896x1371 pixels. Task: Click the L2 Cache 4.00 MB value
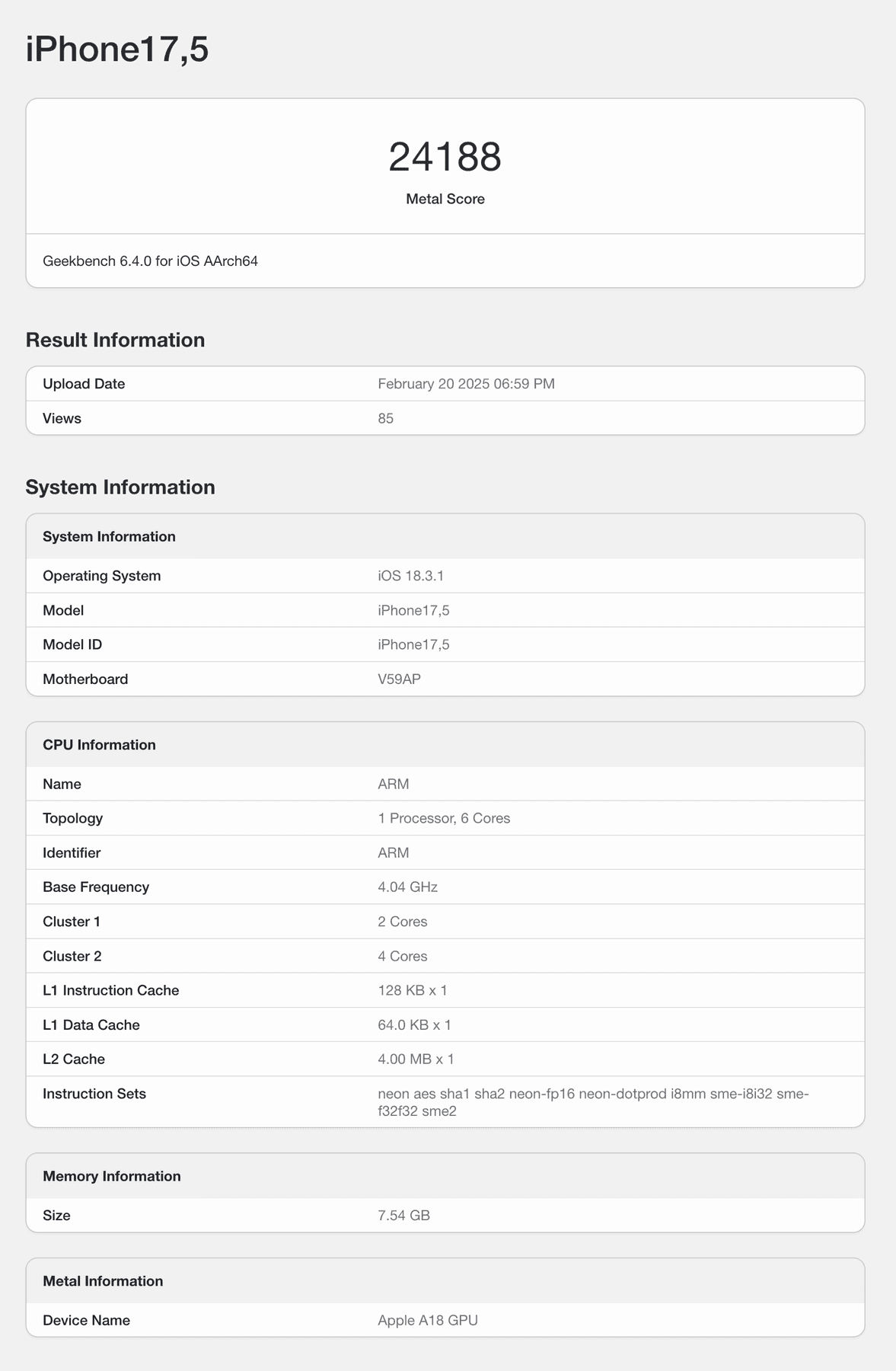tap(416, 1059)
